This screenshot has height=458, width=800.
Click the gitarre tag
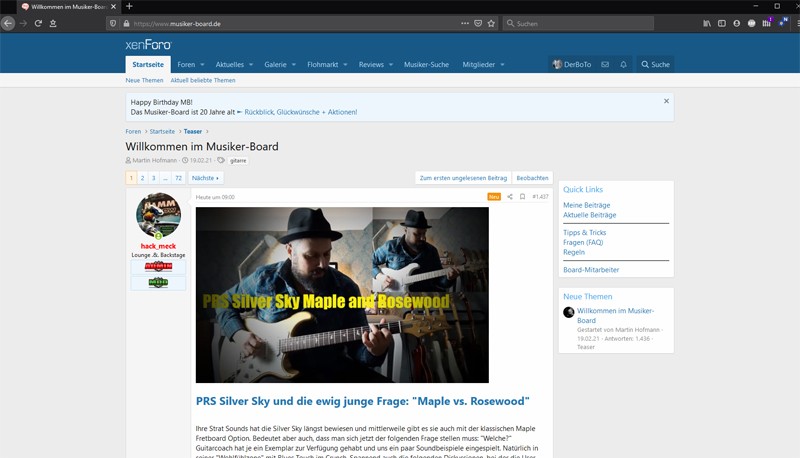pos(238,160)
